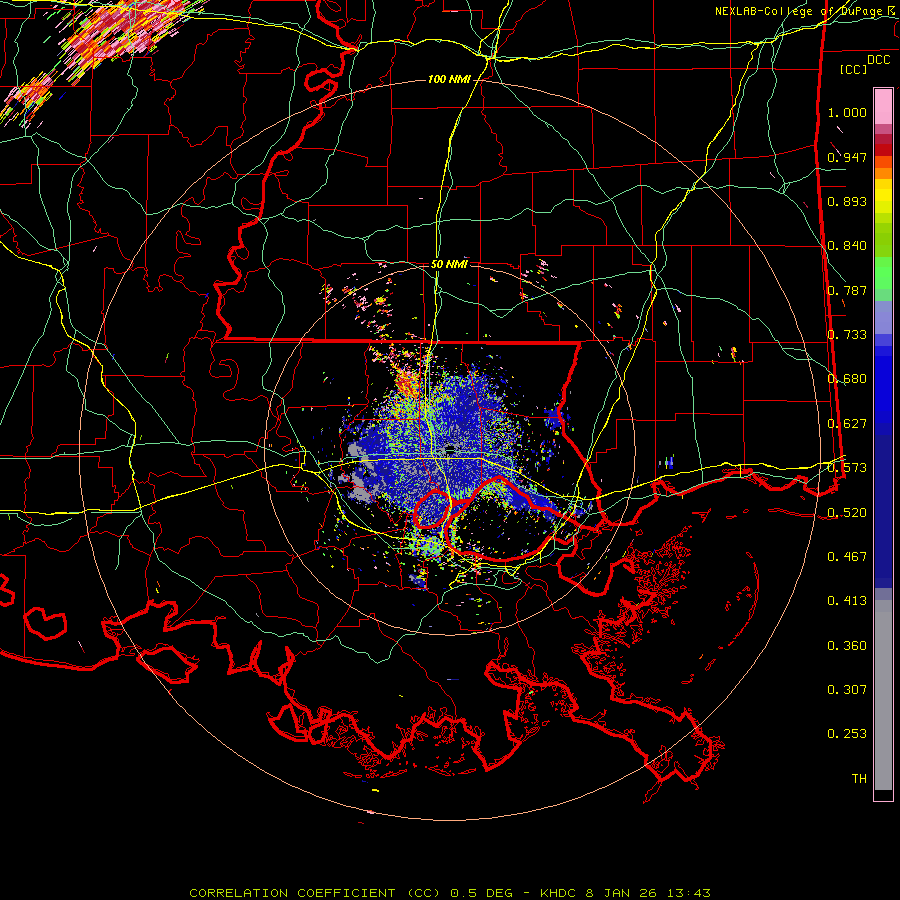
Task: Click the 50 NMI range ring label
Action: (x=449, y=264)
